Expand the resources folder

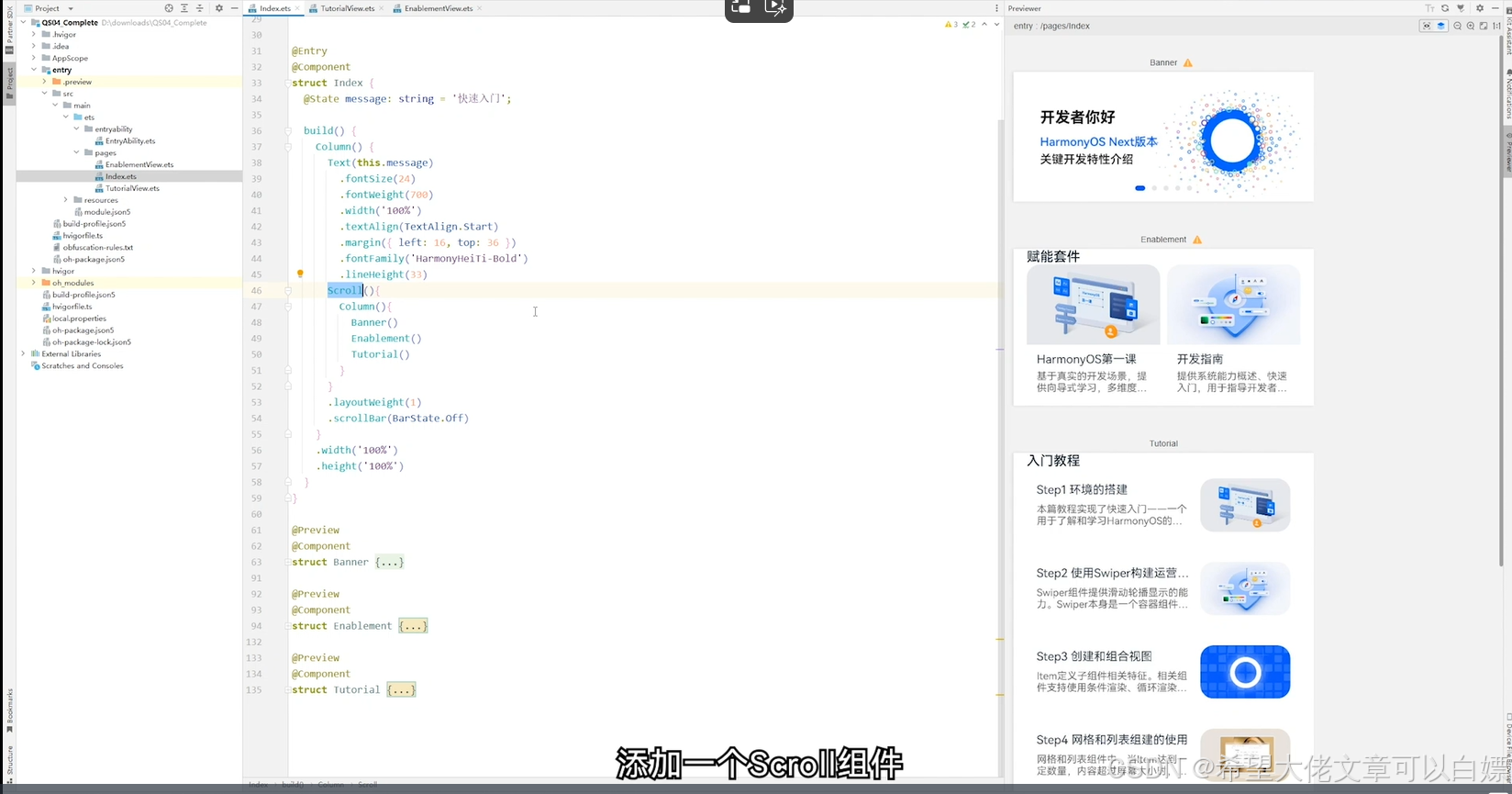coord(66,200)
